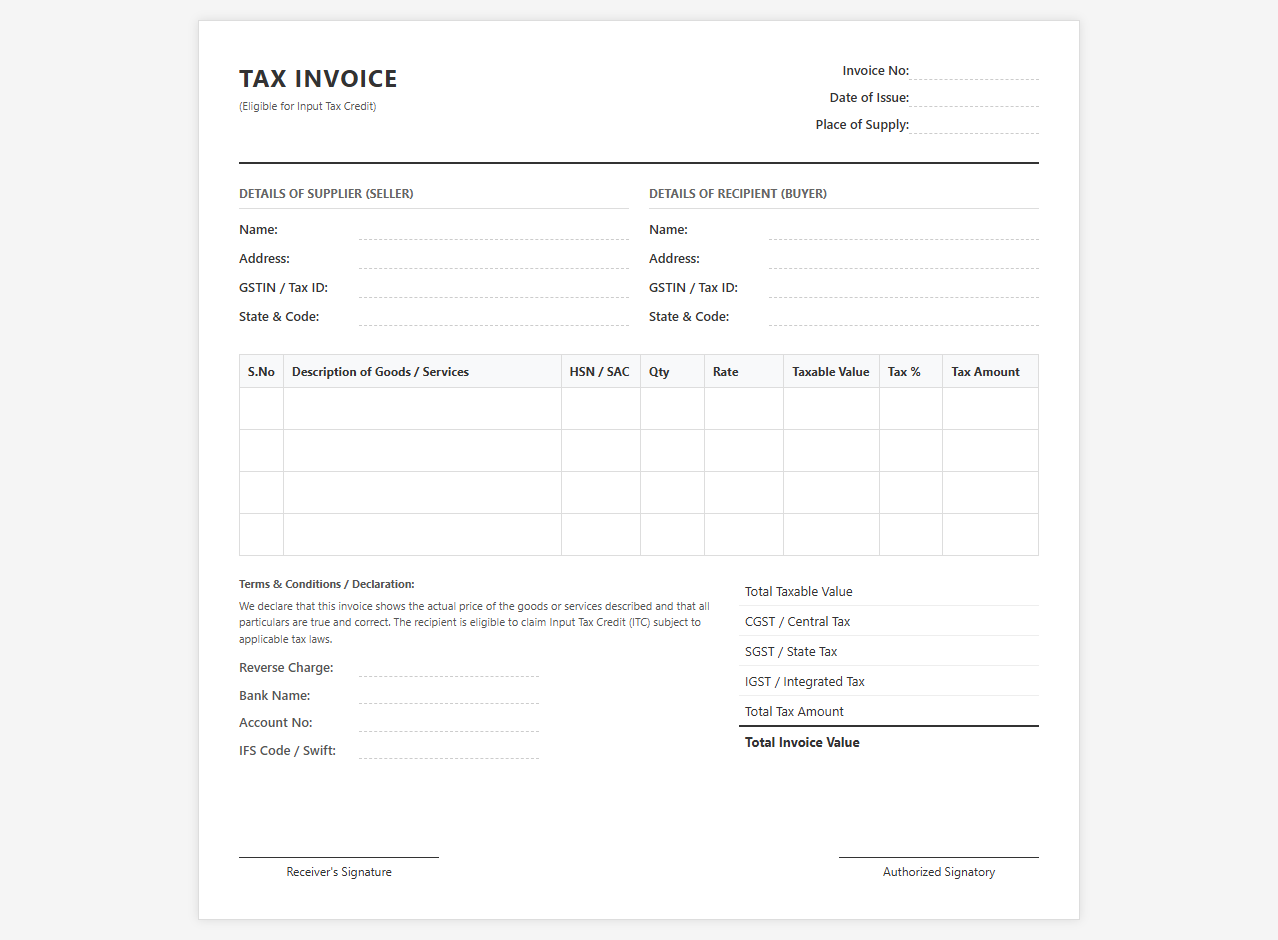Click the Total Invoice Value row
This screenshot has height=940, width=1278.
point(889,742)
